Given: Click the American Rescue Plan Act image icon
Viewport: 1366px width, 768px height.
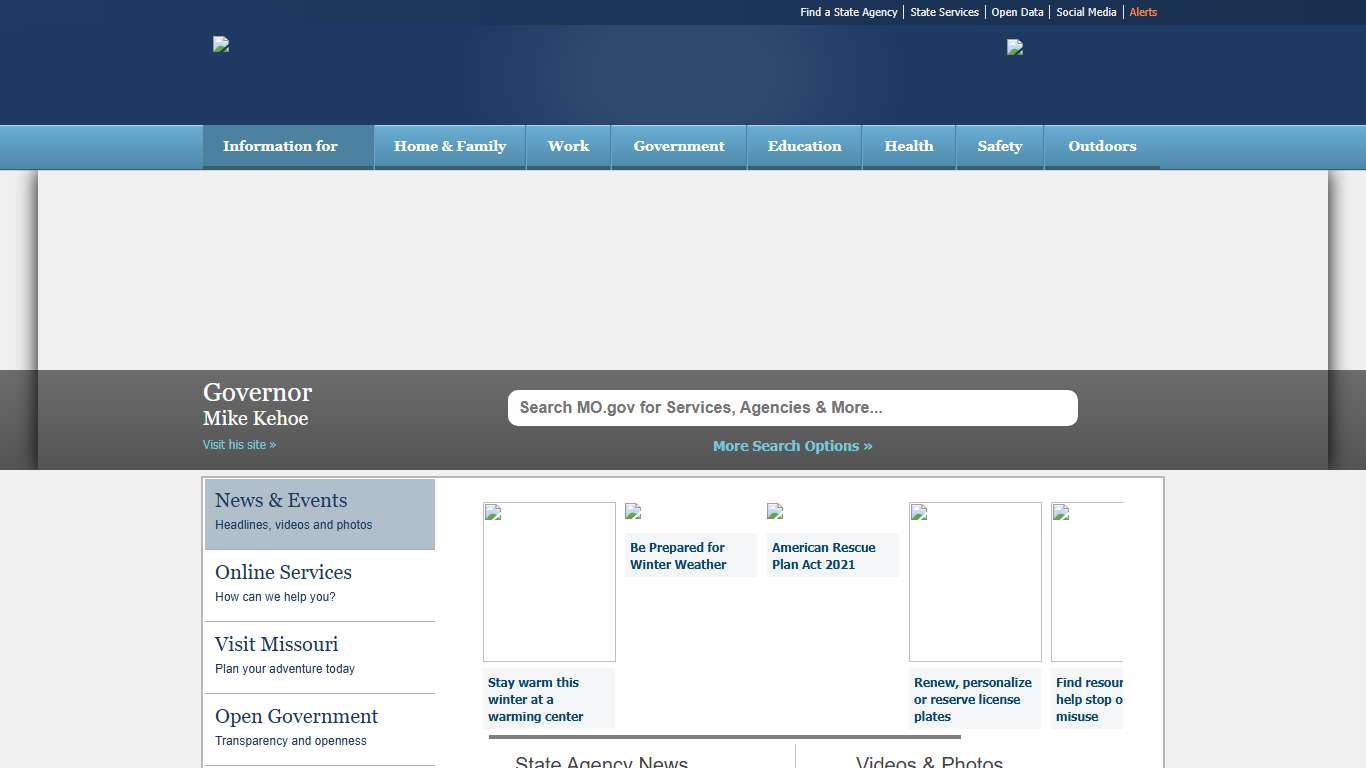Looking at the screenshot, I should click(775, 511).
